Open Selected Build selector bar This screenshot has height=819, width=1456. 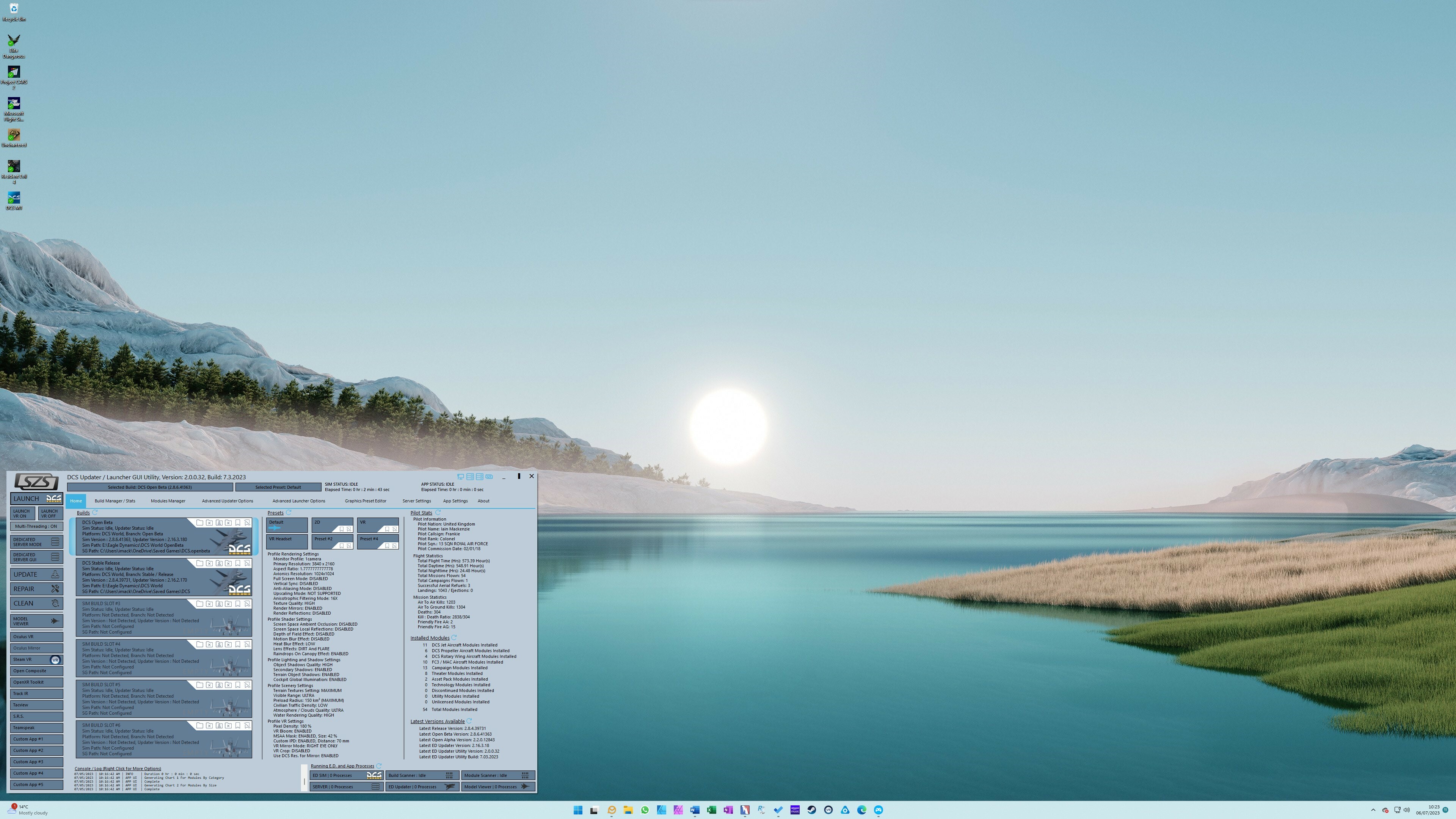150,487
